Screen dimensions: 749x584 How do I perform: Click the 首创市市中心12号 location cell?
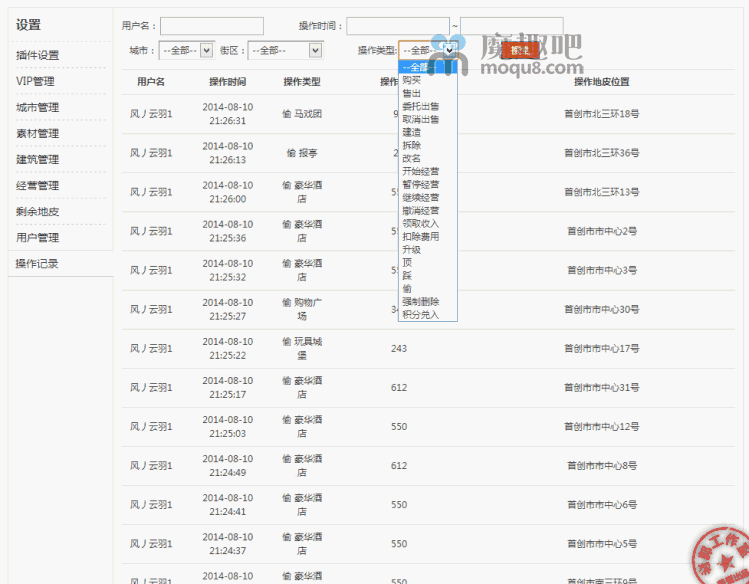tap(601, 426)
